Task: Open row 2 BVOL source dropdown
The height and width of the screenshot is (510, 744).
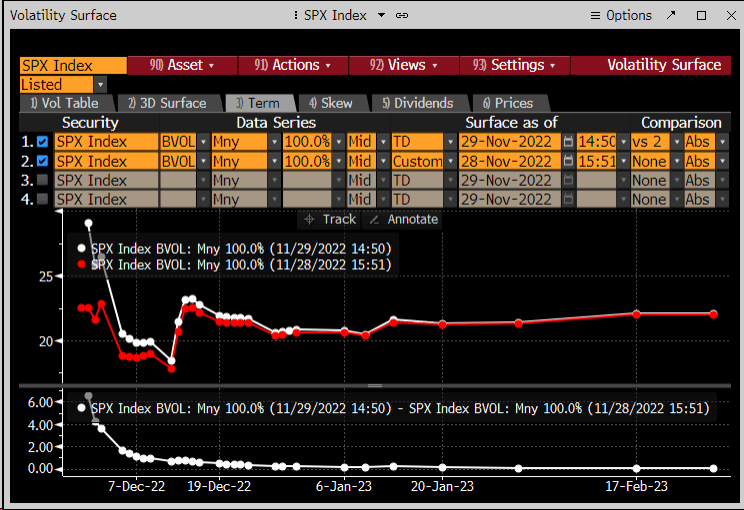Action: coord(204,161)
